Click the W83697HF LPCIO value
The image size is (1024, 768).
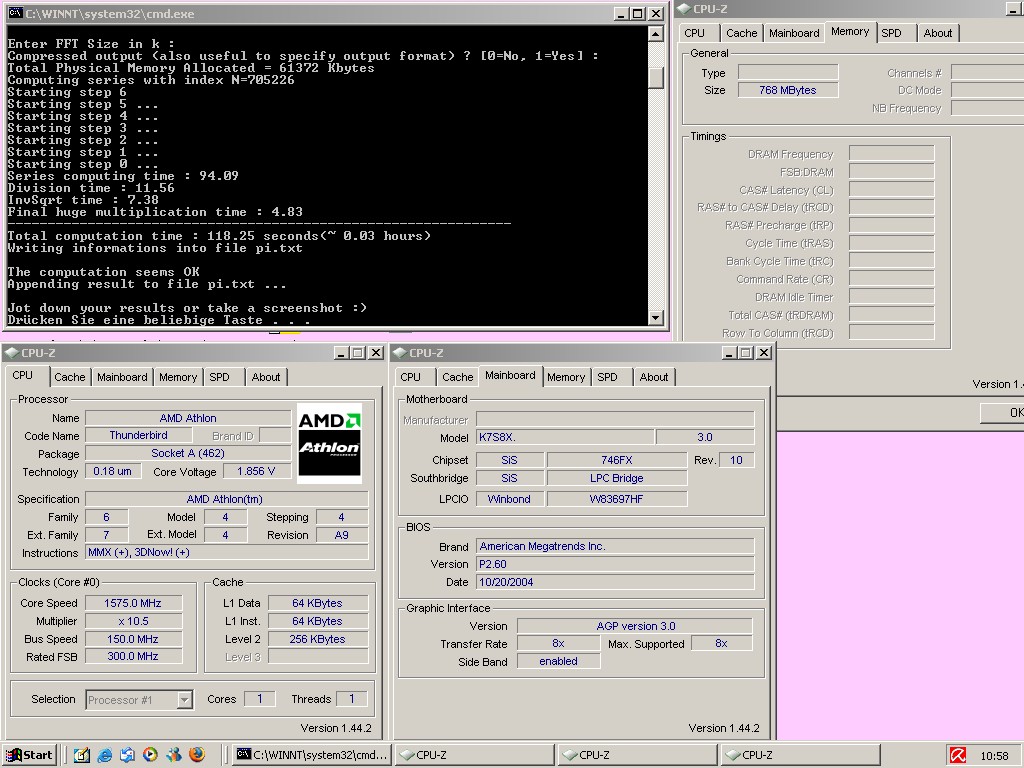(616, 499)
